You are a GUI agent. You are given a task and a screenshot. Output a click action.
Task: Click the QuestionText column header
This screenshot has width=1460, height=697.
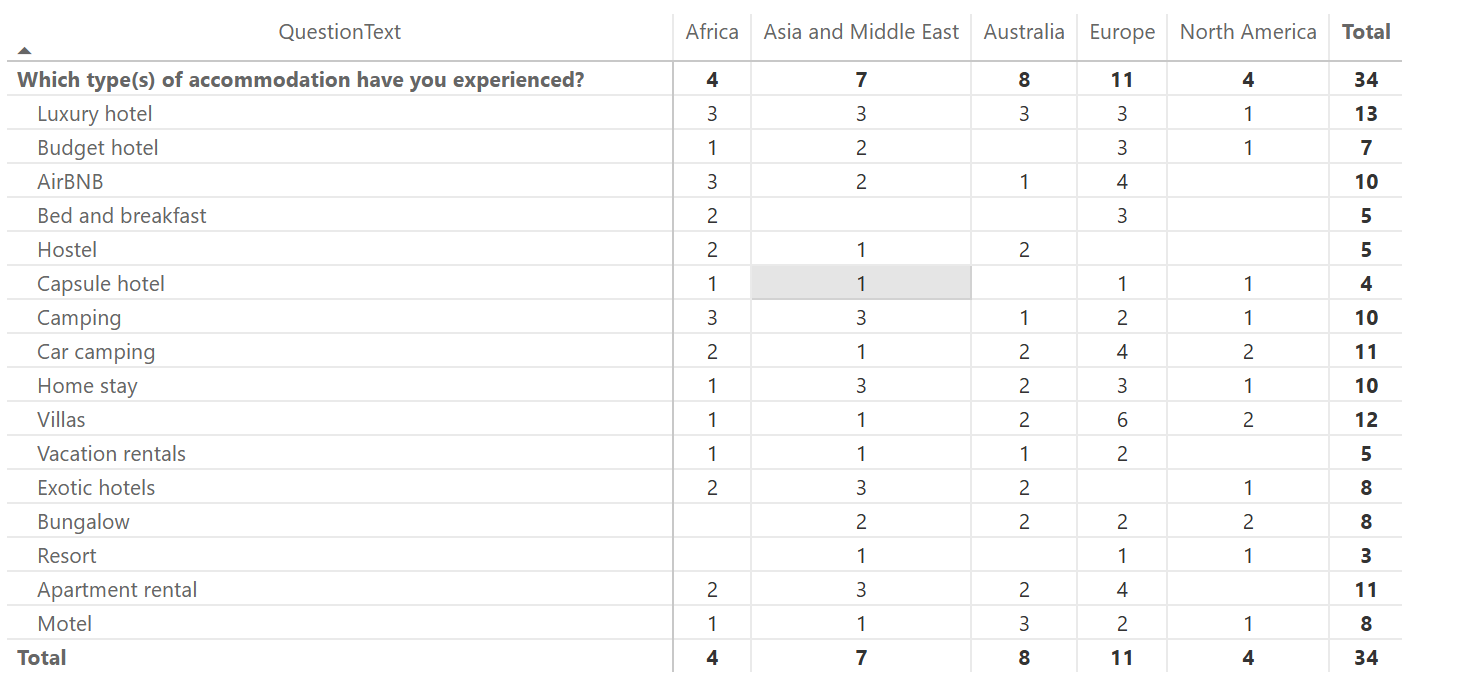(339, 32)
